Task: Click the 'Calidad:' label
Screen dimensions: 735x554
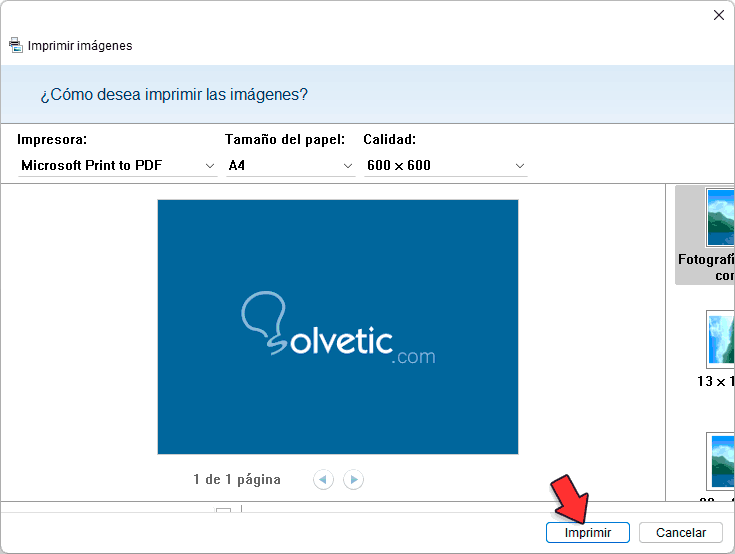Action: click(390, 140)
